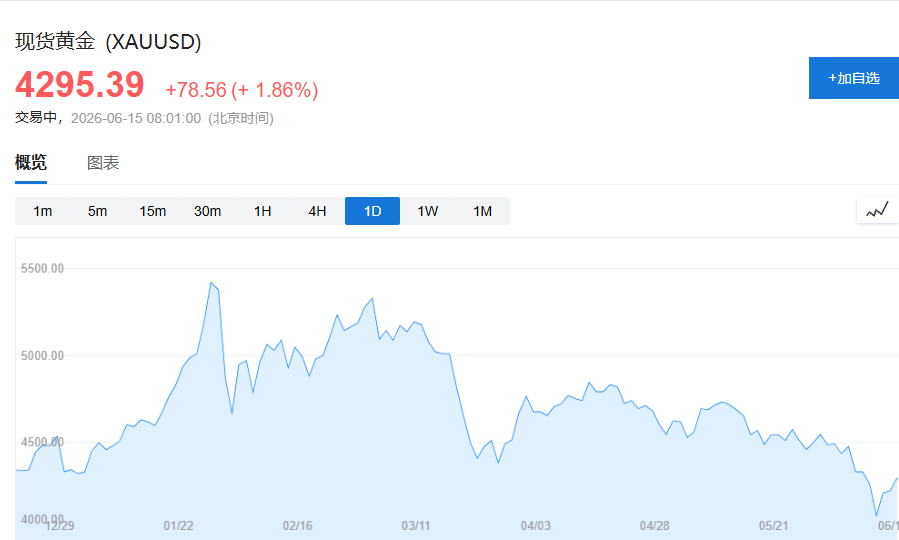Click the 4295.39 current price

pos(80,85)
